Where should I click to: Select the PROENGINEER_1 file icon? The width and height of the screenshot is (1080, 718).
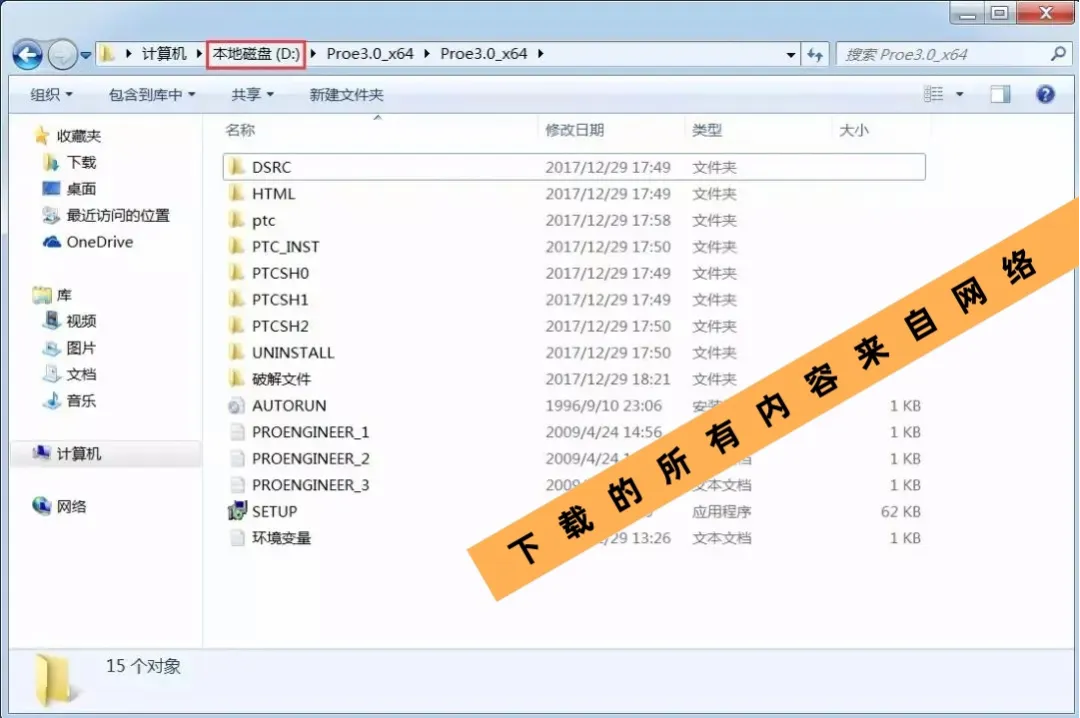[x=237, y=432]
